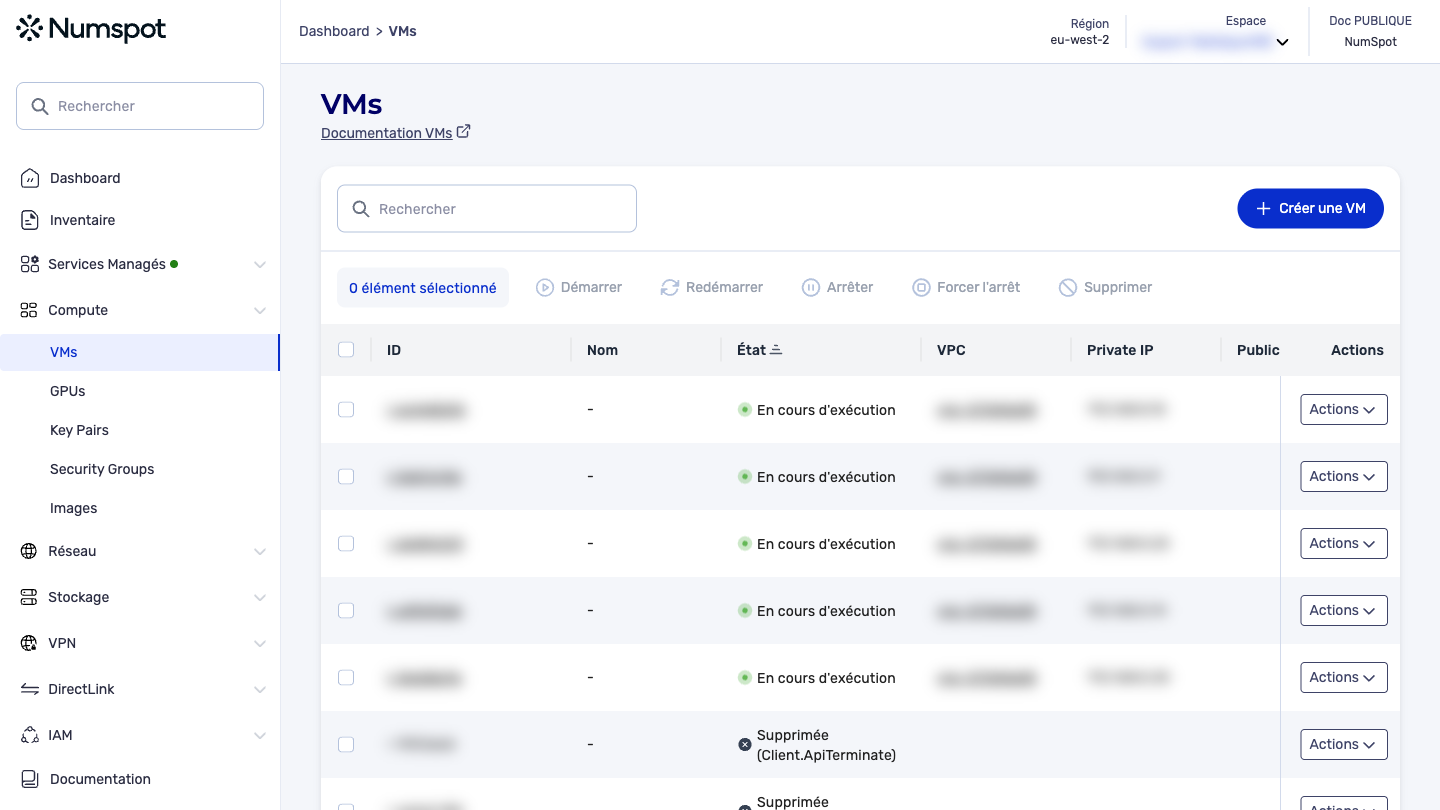This screenshot has height=810, width=1440.
Task: Click the Numspot logo
Action: 91,29
